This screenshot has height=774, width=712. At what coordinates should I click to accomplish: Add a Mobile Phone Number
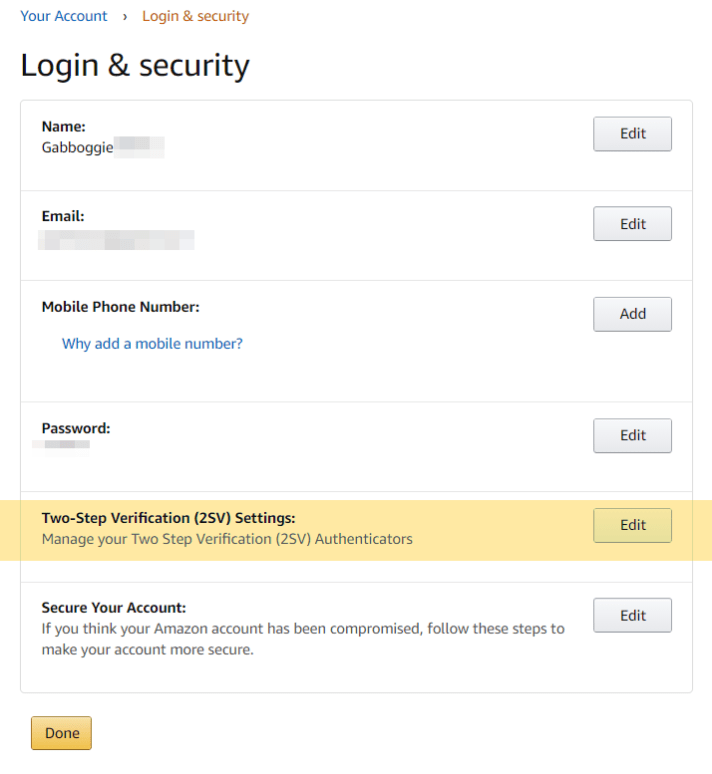point(632,314)
